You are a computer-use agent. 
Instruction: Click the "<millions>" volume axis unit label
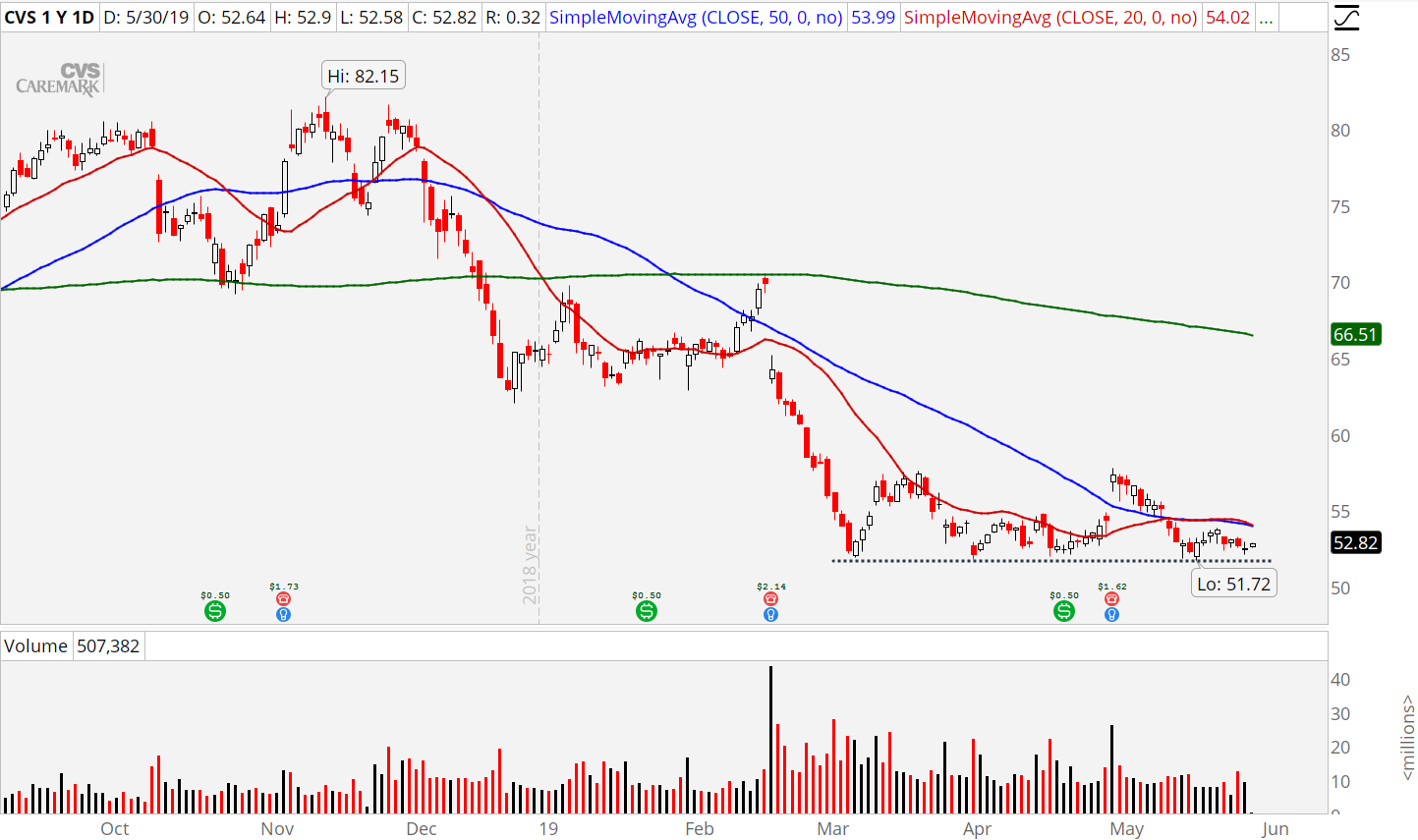(x=1407, y=739)
